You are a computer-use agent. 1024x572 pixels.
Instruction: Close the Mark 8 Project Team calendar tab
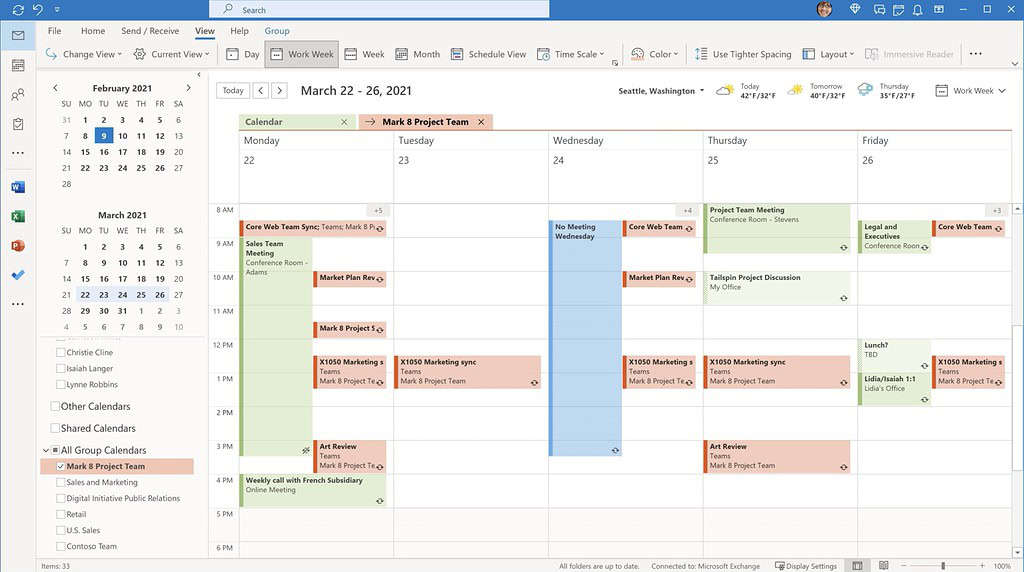(x=481, y=122)
